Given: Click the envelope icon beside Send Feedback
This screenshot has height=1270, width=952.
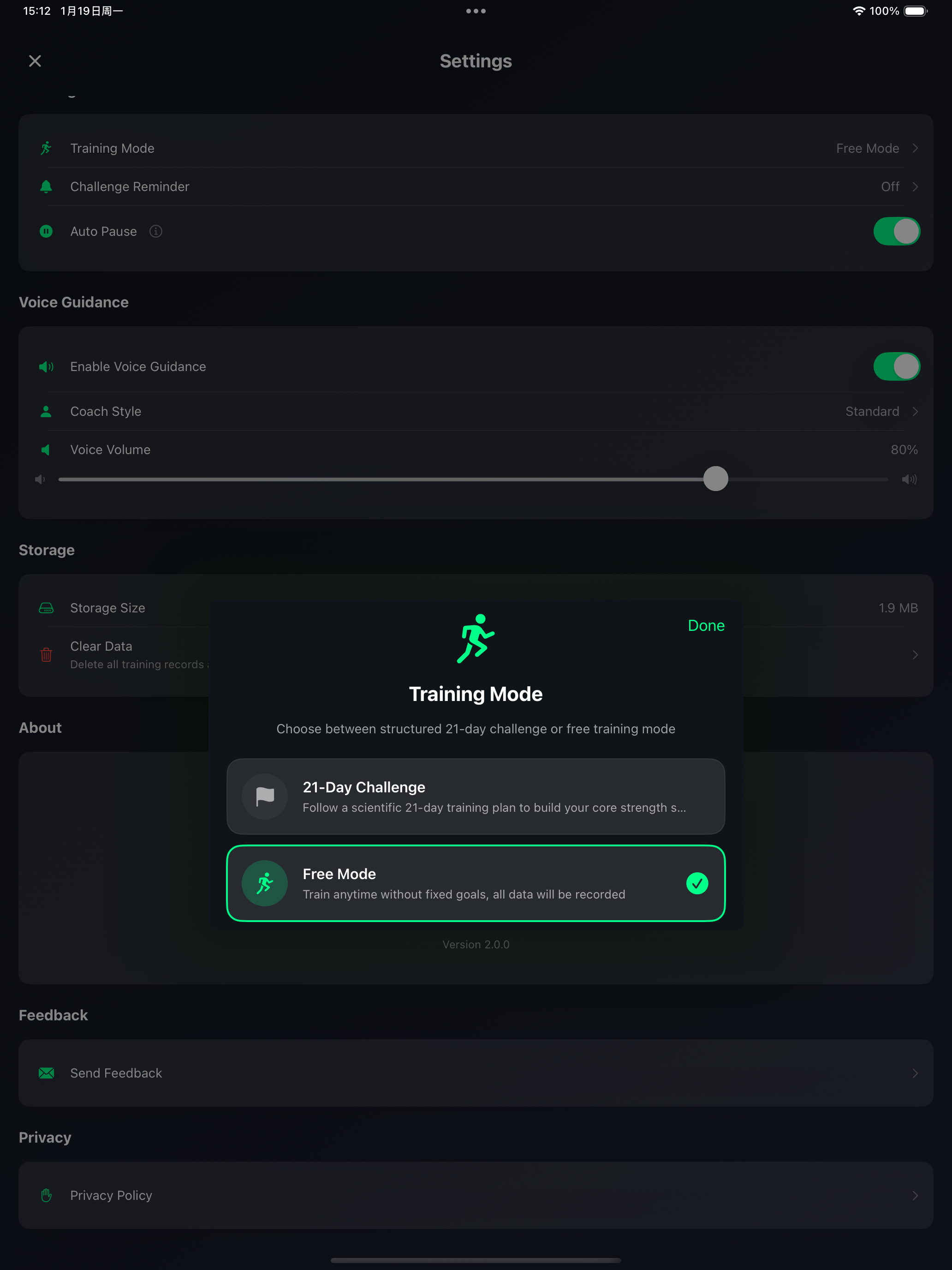Looking at the screenshot, I should (x=46, y=1072).
